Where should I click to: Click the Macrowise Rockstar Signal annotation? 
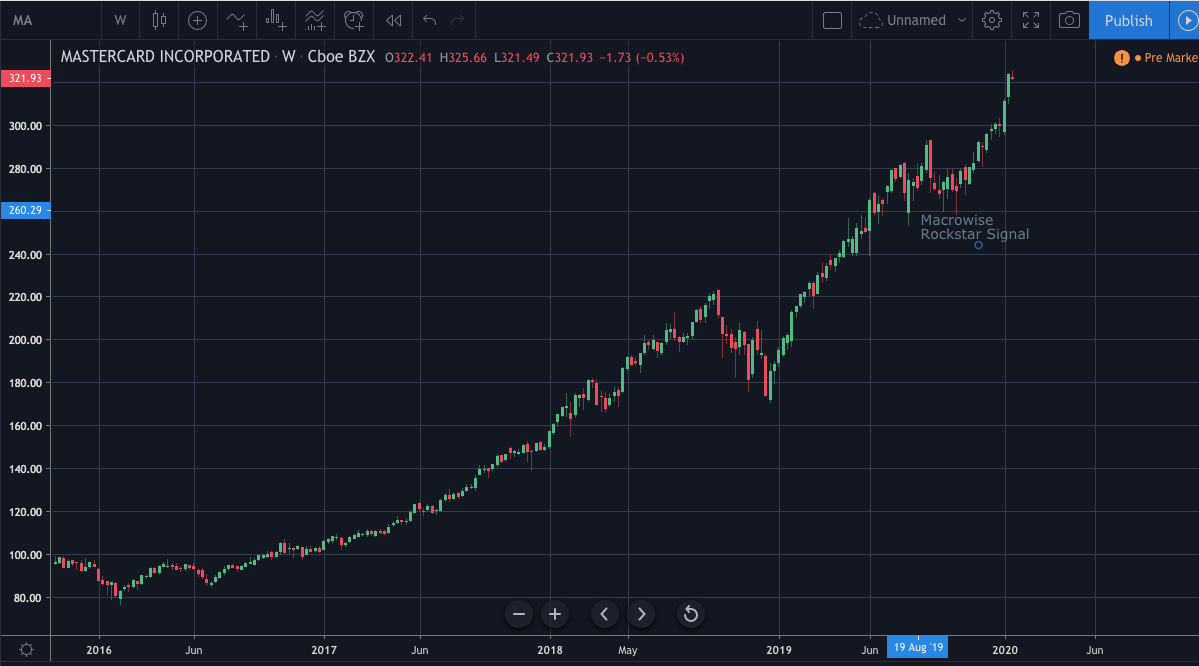click(974, 227)
